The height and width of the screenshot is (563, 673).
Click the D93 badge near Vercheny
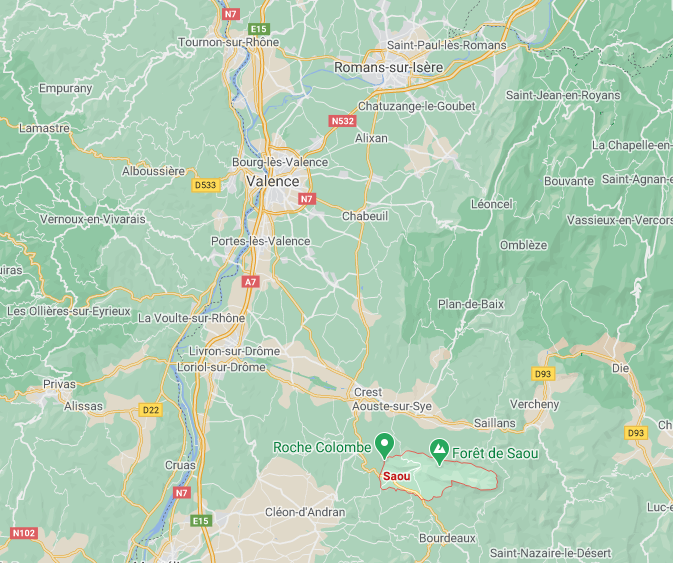[x=543, y=374]
